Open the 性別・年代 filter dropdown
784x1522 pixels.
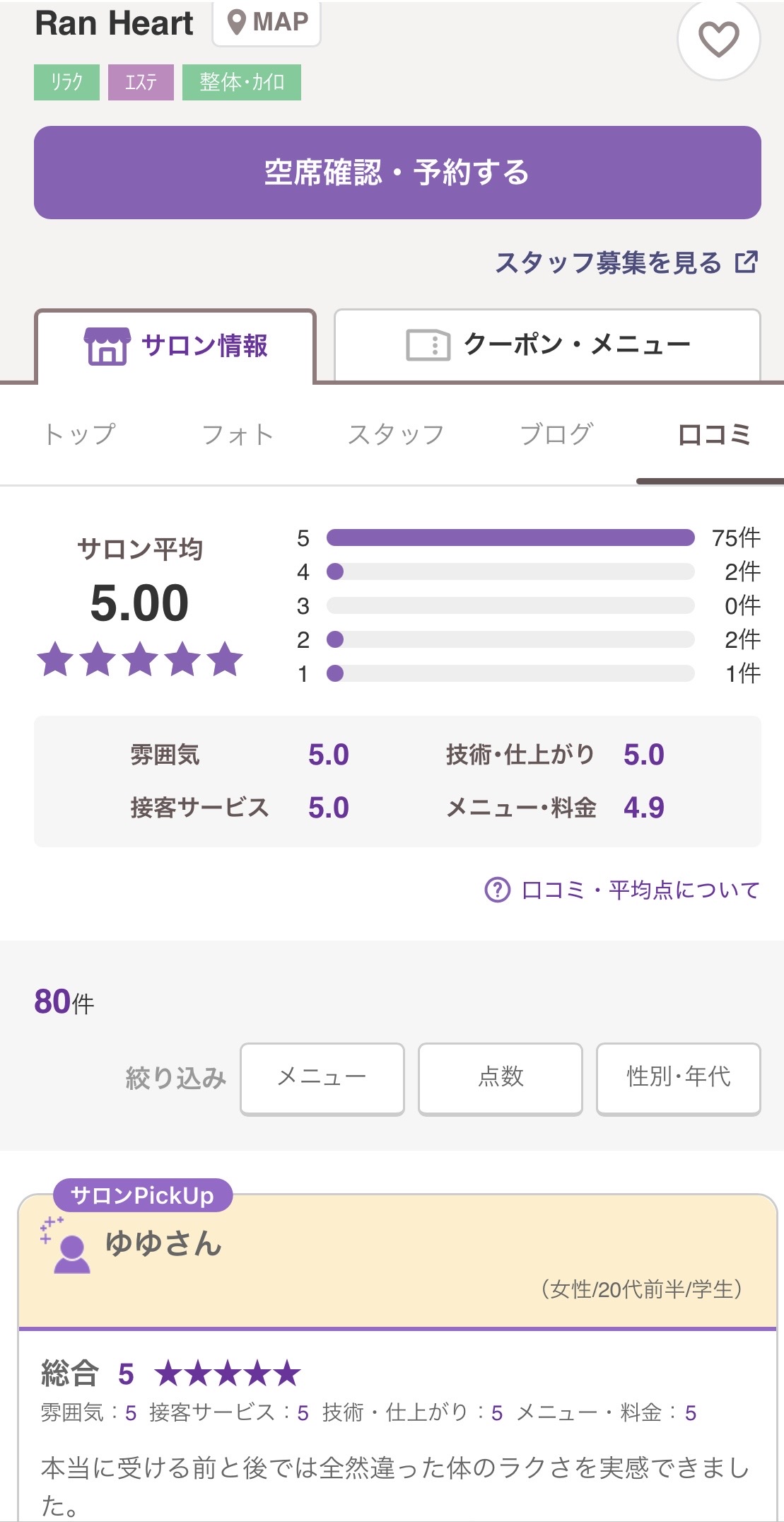coord(679,1079)
